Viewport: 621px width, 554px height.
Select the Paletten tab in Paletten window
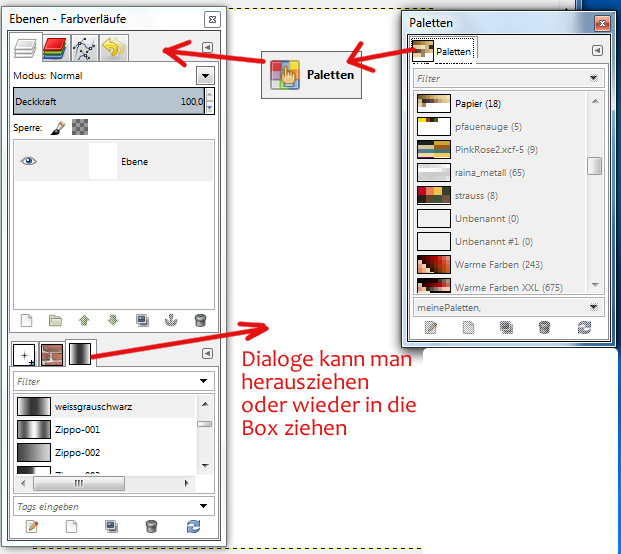(443, 51)
